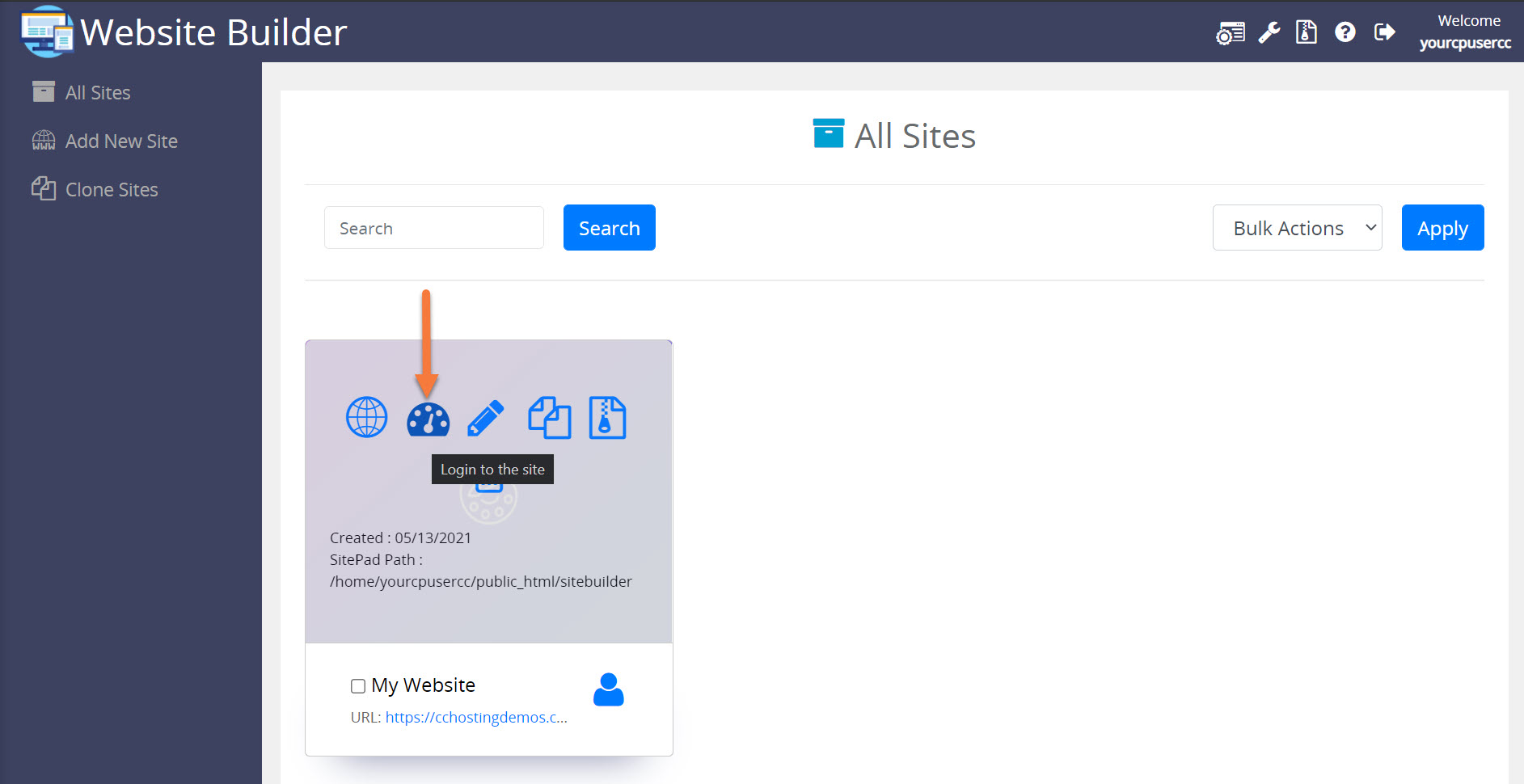Log out using the exit arrow icon

pyautogui.click(x=1384, y=32)
